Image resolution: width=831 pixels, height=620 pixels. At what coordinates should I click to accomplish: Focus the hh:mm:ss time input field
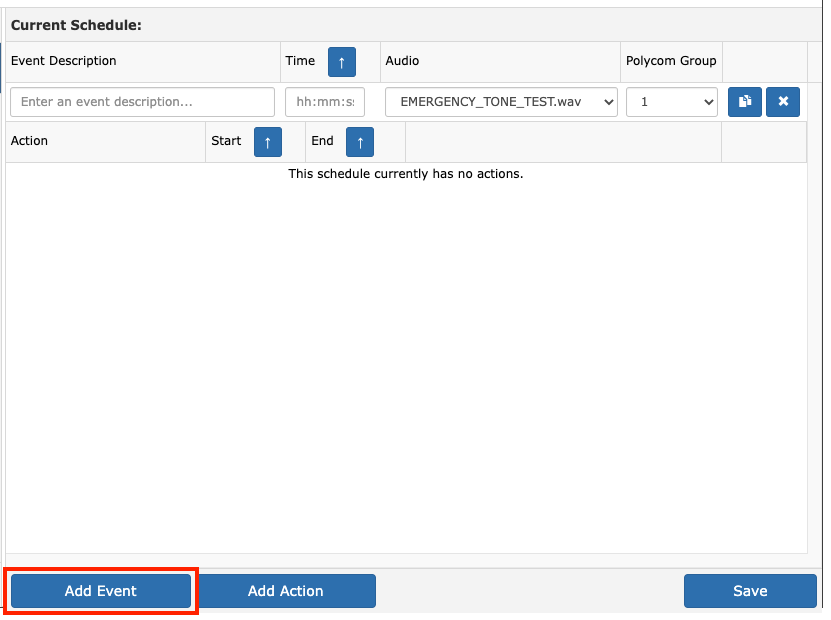(x=325, y=102)
